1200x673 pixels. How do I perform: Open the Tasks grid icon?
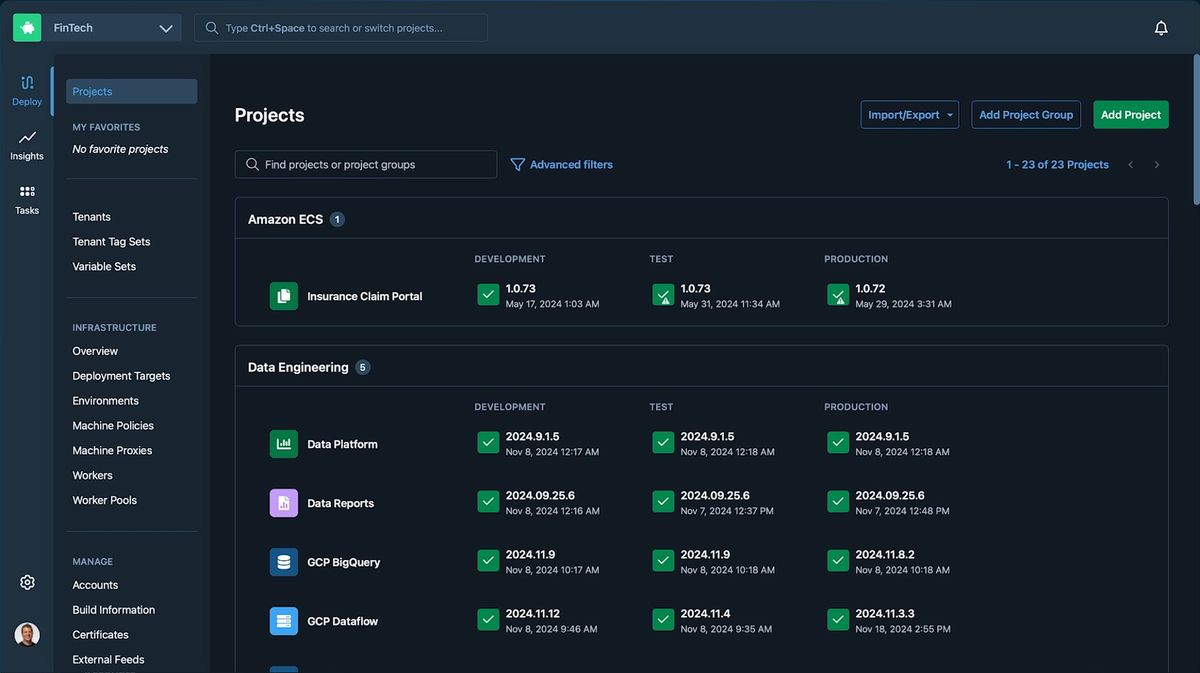[x=27, y=192]
